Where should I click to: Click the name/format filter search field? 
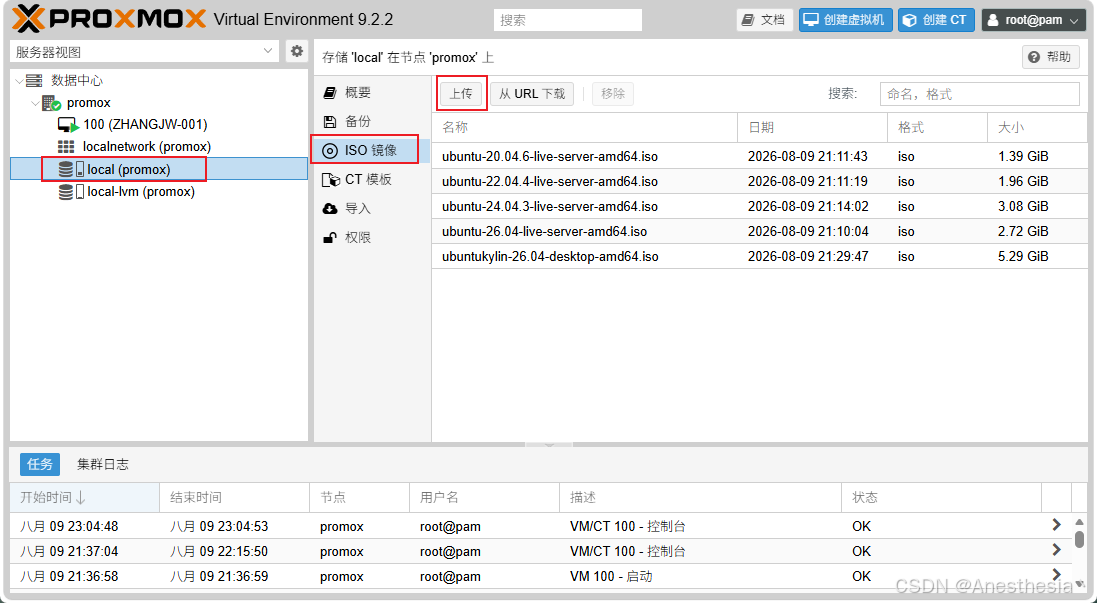point(979,94)
